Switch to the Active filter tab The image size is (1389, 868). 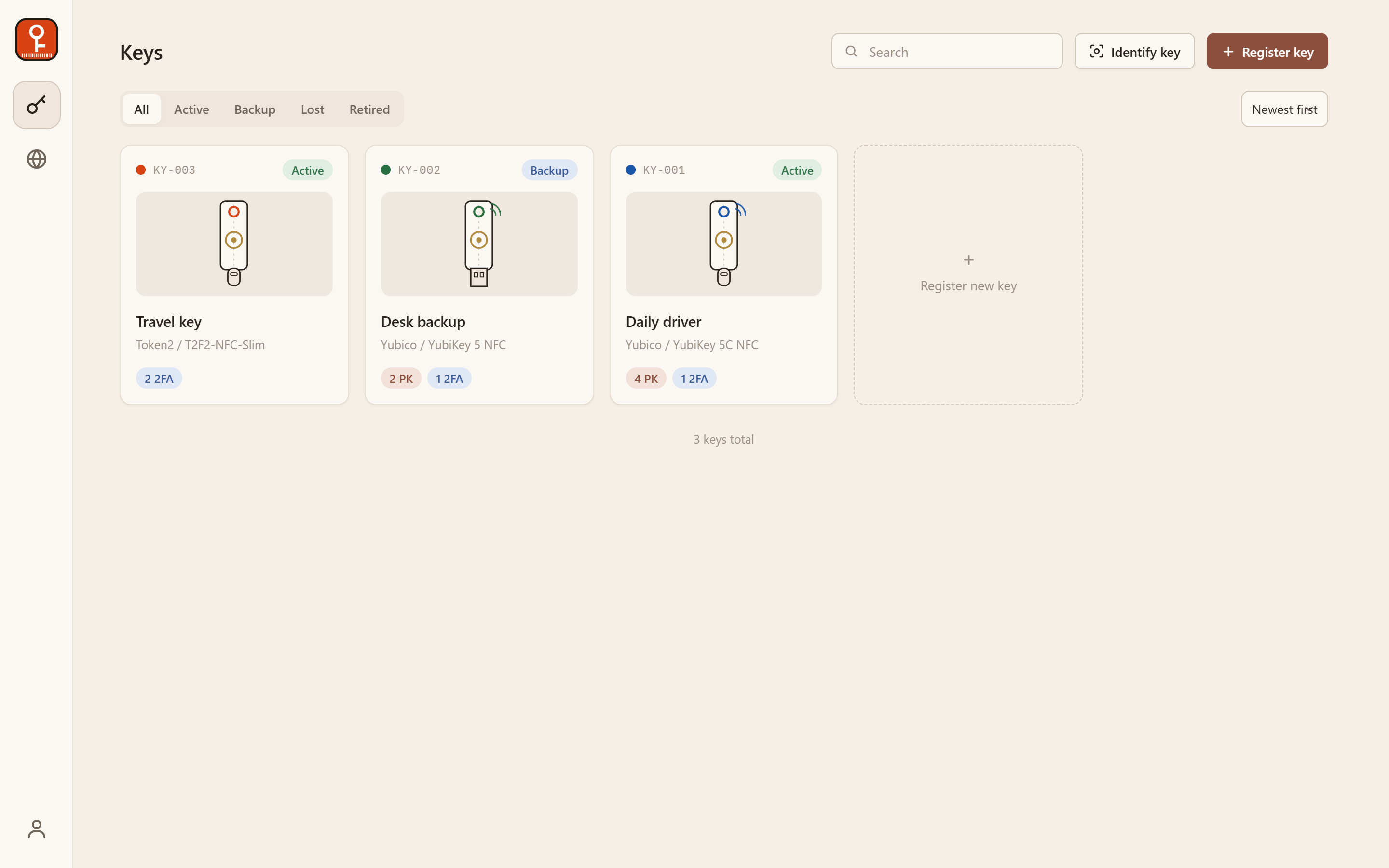coord(191,109)
